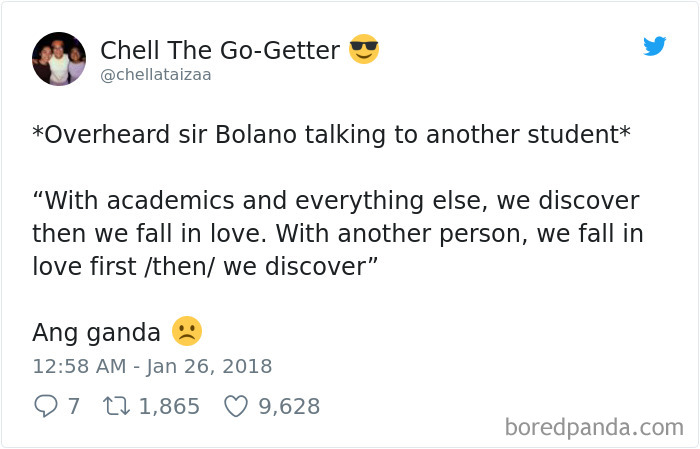Click the Twitter bird logo
The image size is (700, 449).
654,46
